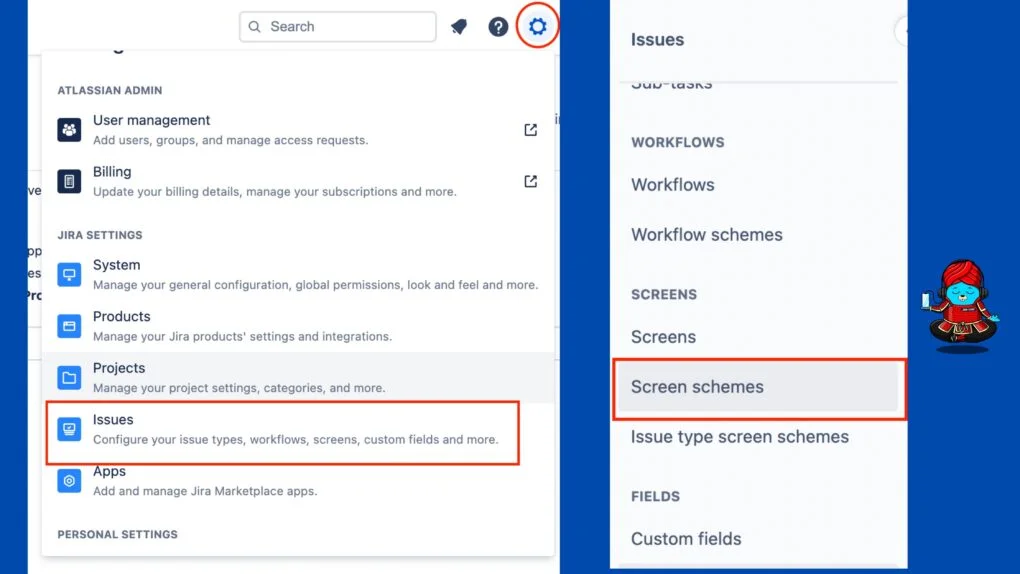Click the JIRA SETTINGS section label
Screen dimensions: 1020x574
[100, 235]
